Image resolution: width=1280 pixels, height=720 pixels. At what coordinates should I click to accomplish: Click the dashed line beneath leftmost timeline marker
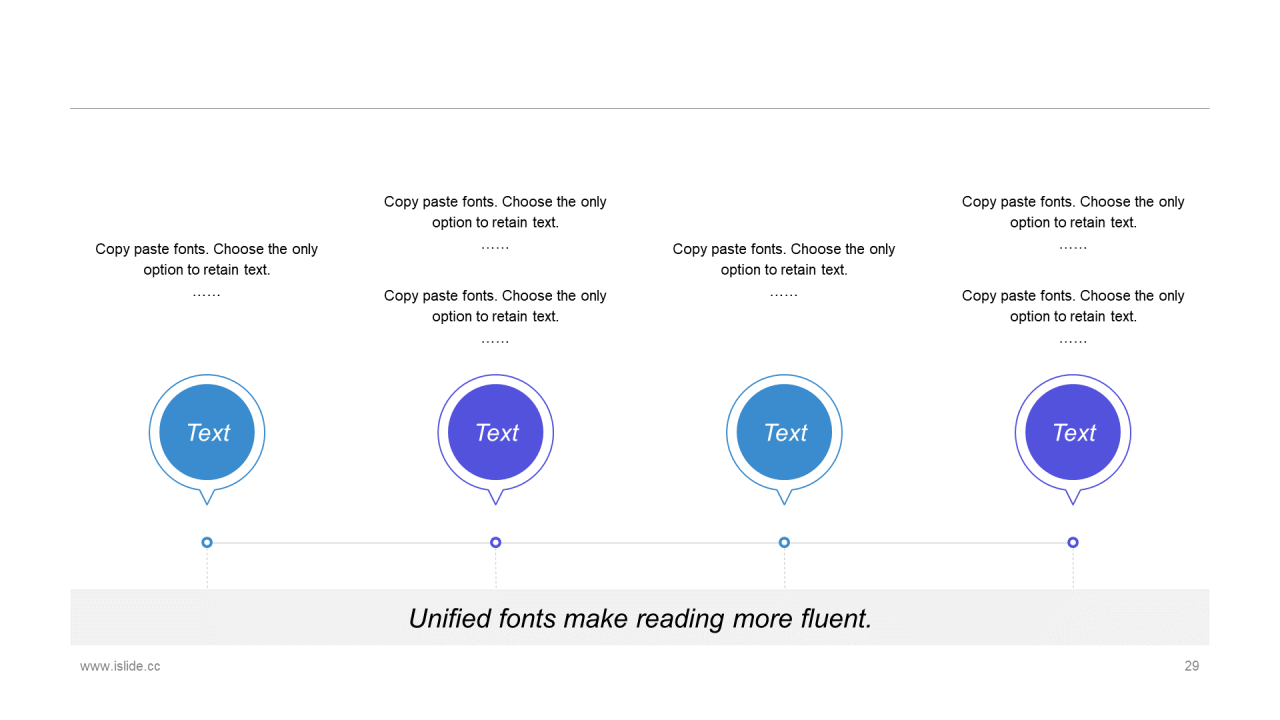[x=207, y=568]
